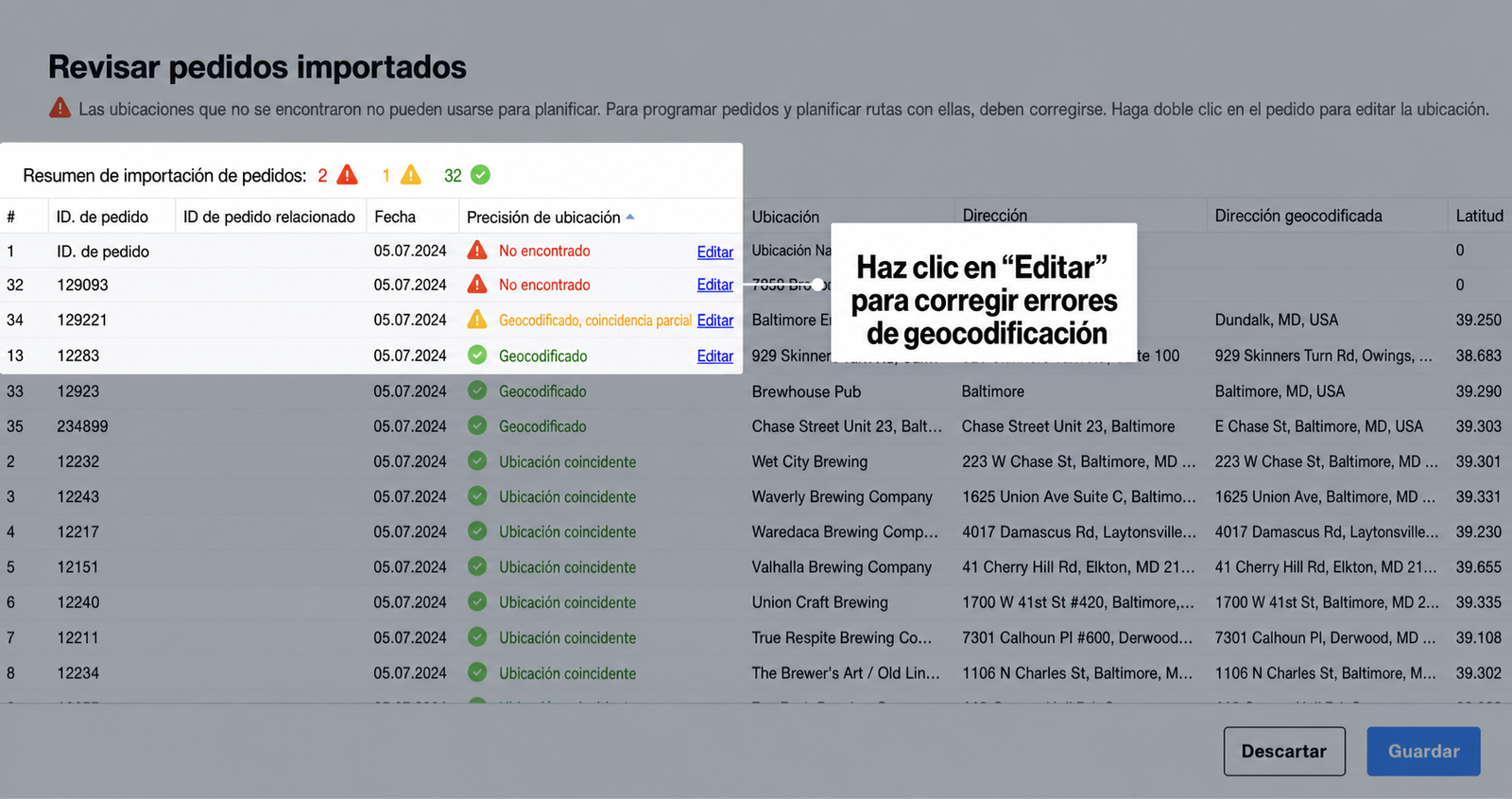Click yellow warning icon in import summary
This screenshot has height=799, width=1512.
click(411, 175)
